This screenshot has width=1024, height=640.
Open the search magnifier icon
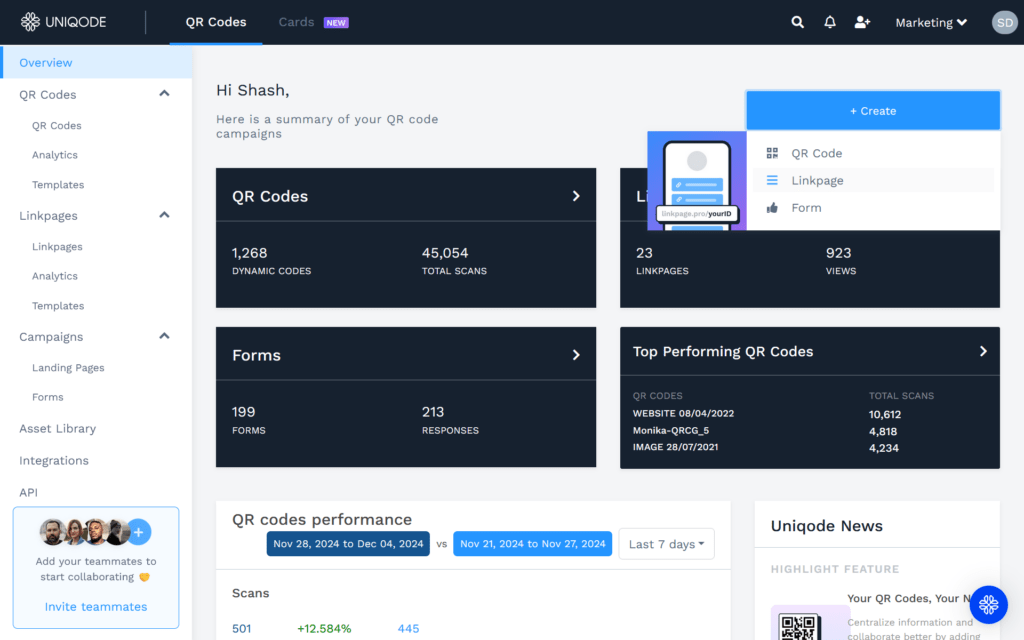coord(797,21)
